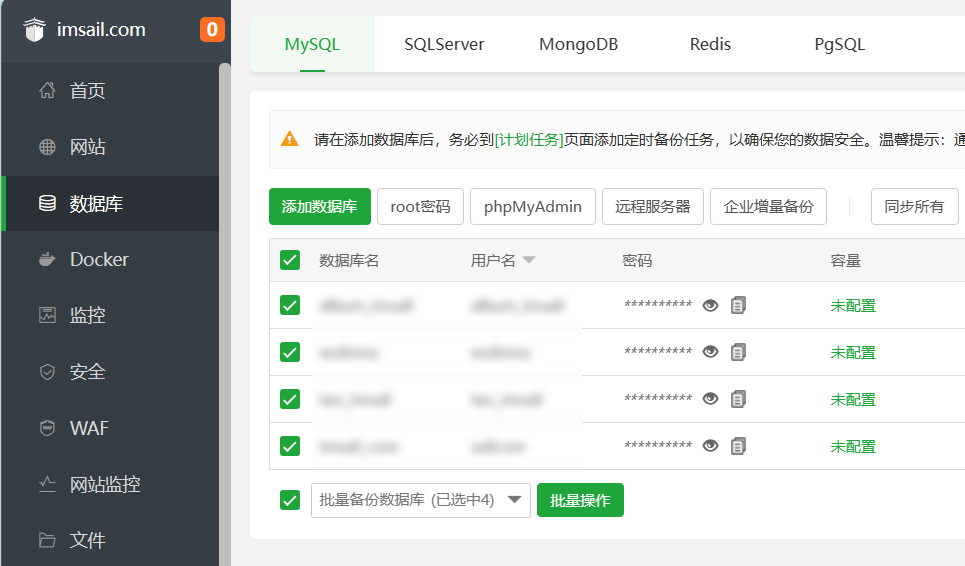Copy password in the first database row
This screenshot has height=566, width=965.
pos(738,305)
